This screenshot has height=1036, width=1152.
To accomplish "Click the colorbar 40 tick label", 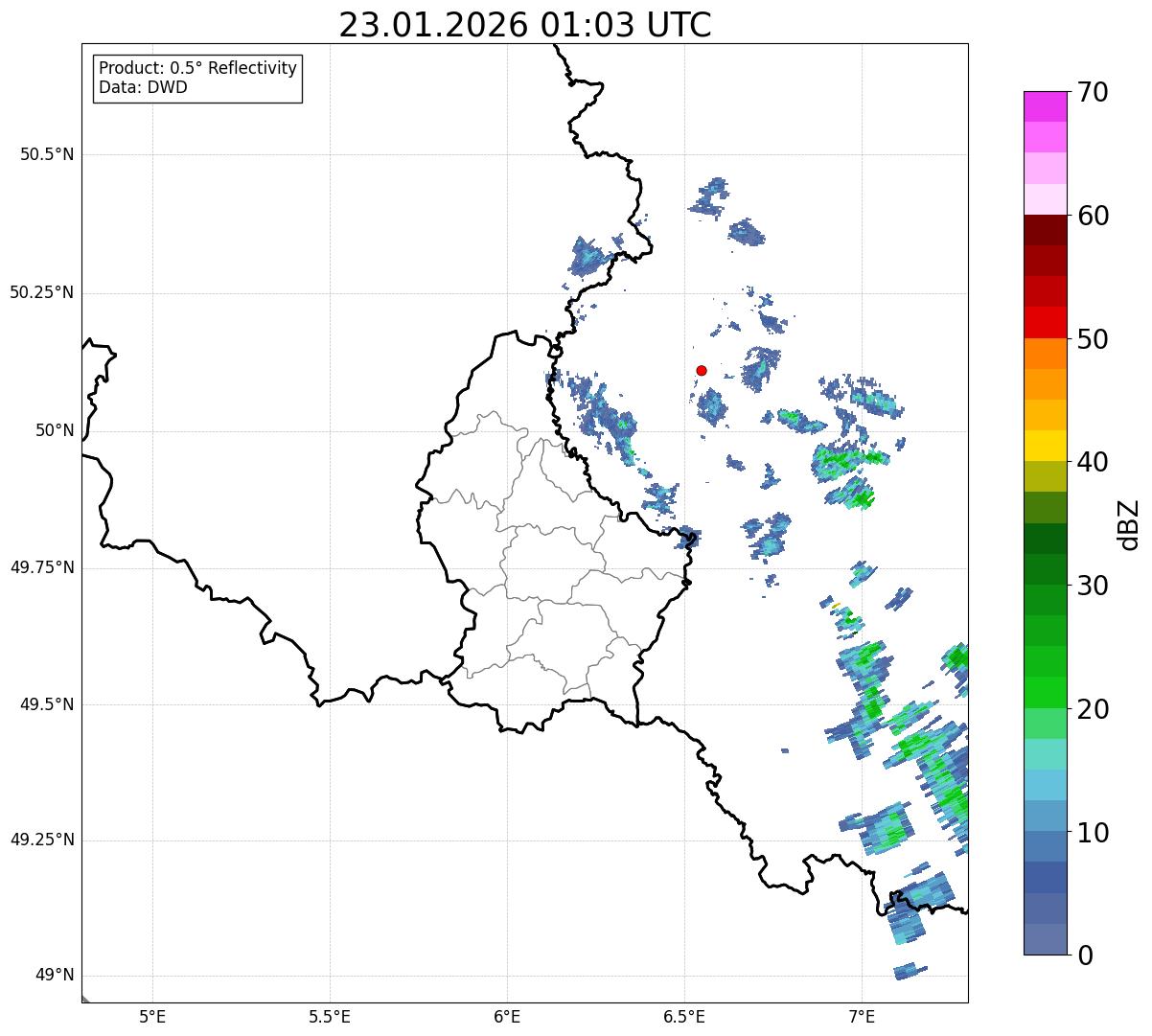I will (1093, 462).
